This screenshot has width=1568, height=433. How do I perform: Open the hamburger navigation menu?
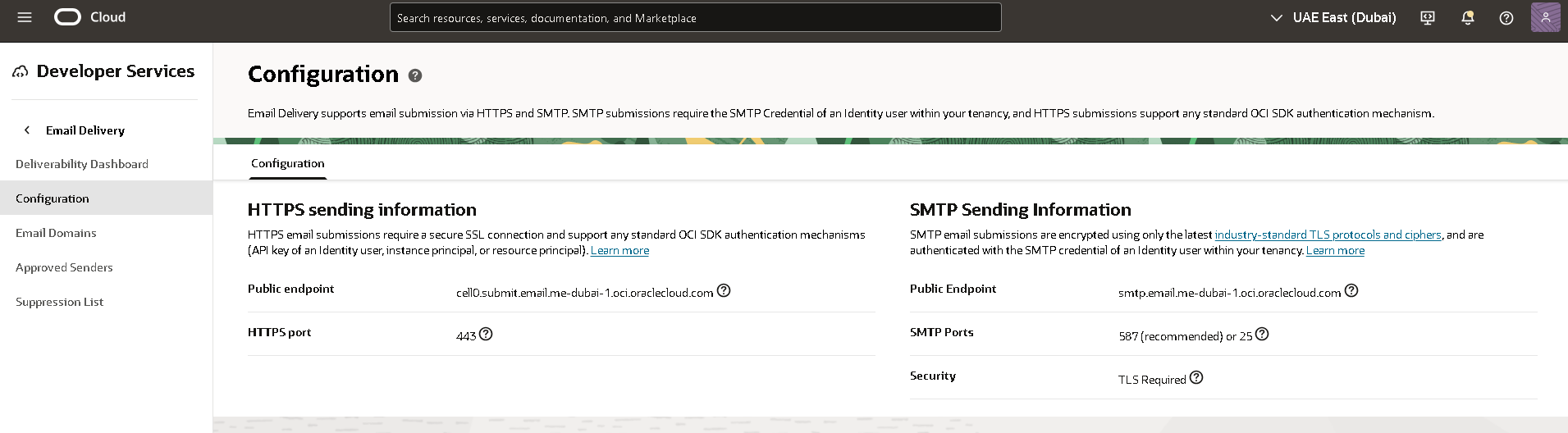(x=25, y=17)
